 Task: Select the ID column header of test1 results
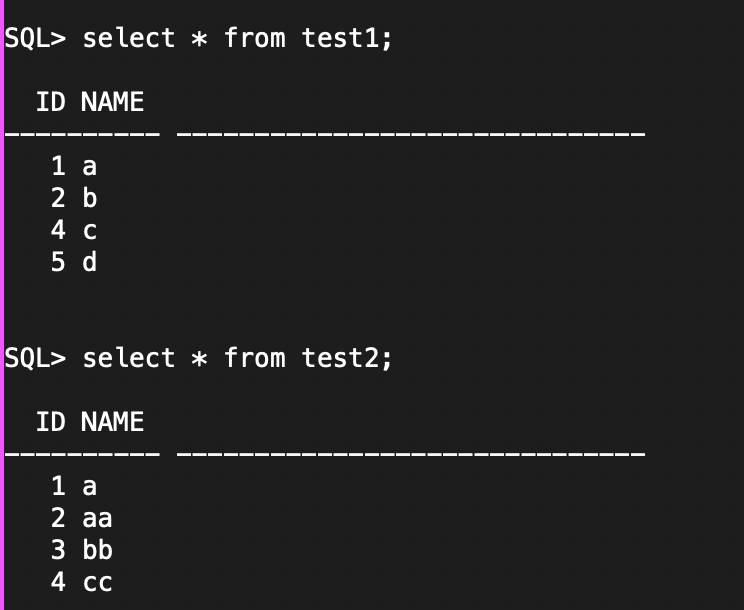(x=51, y=102)
